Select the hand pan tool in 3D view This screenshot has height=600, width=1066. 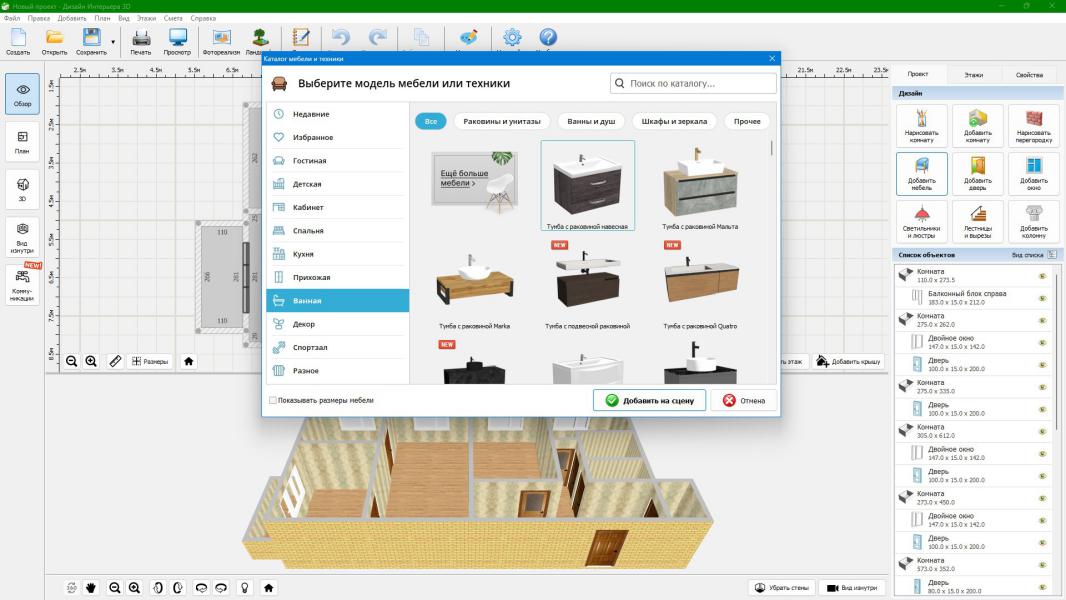[x=90, y=588]
